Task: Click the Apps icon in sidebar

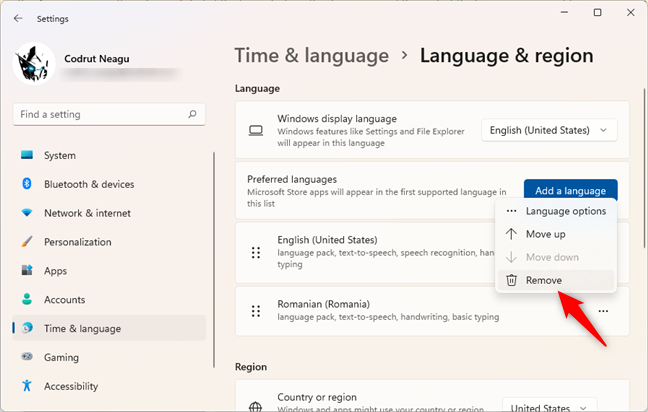Action: pos(27,270)
